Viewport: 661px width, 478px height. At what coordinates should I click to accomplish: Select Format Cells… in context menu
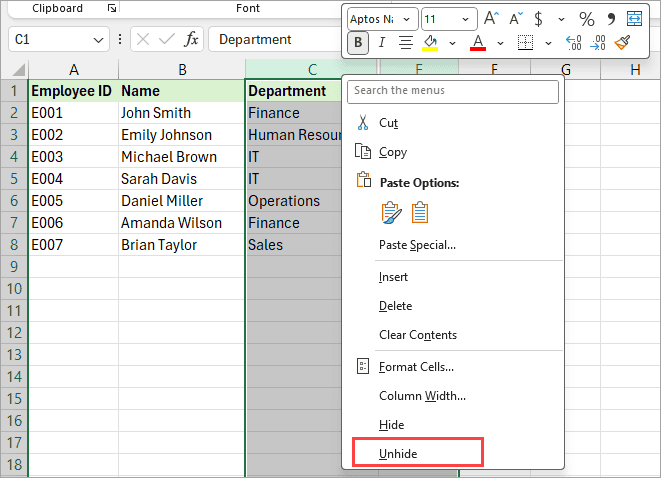tap(416, 367)
